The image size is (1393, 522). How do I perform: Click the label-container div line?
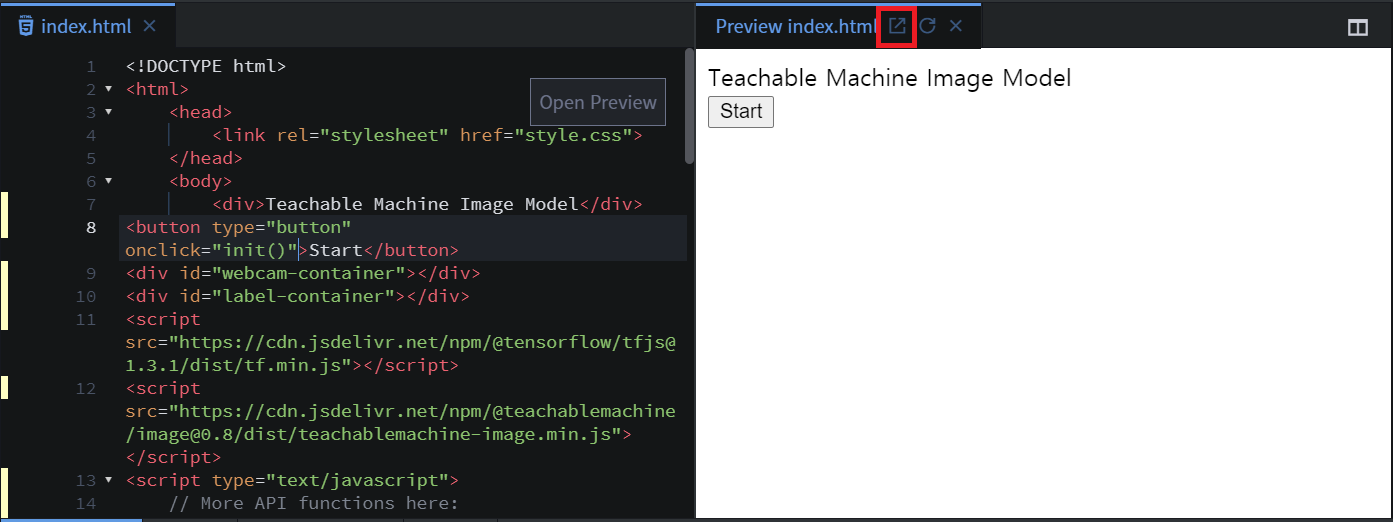pyautogui.click(x=297, y=296)
